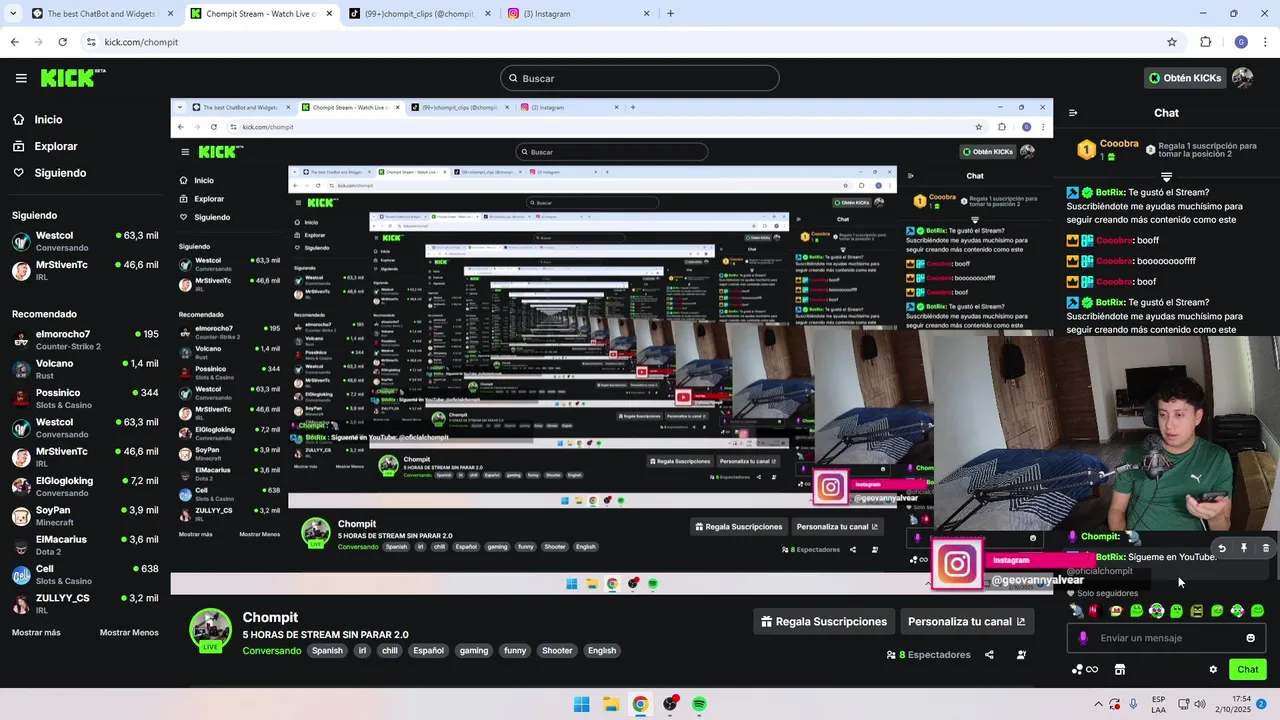Open elmorocho7 channel in Recomendado

click(x=85, y=340)
